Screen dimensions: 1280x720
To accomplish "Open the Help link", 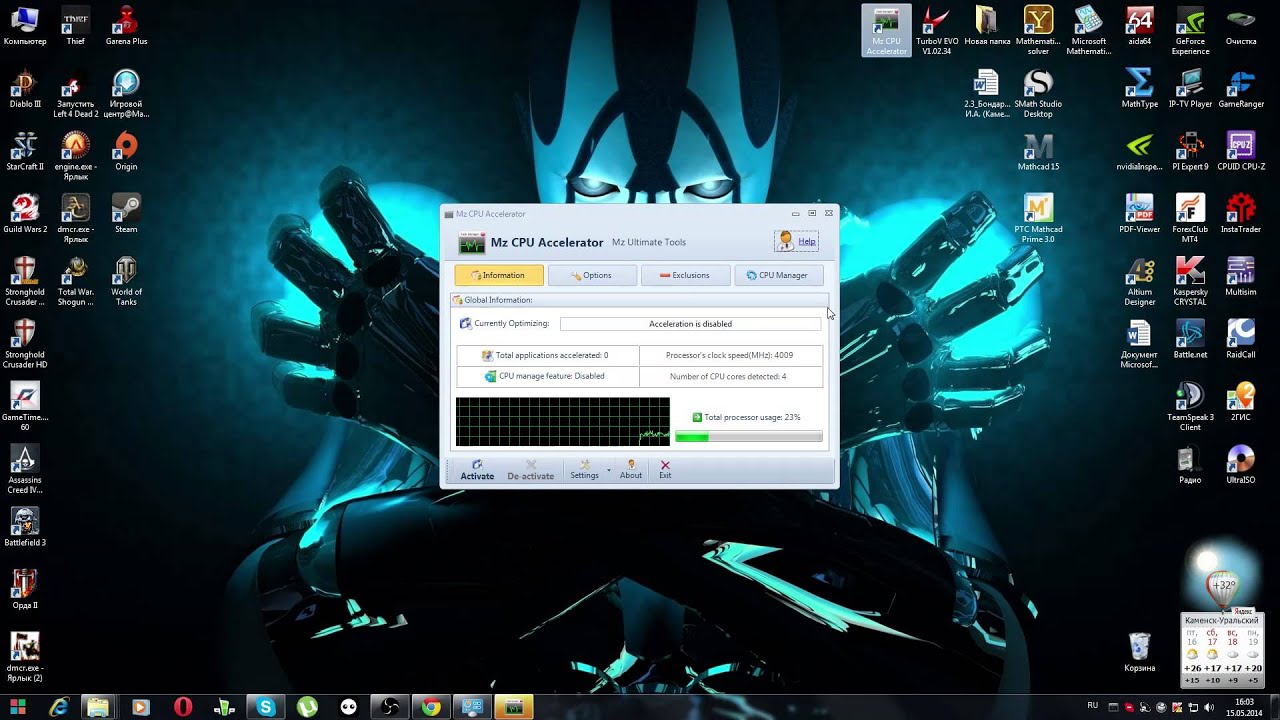I will click(806, 242).
